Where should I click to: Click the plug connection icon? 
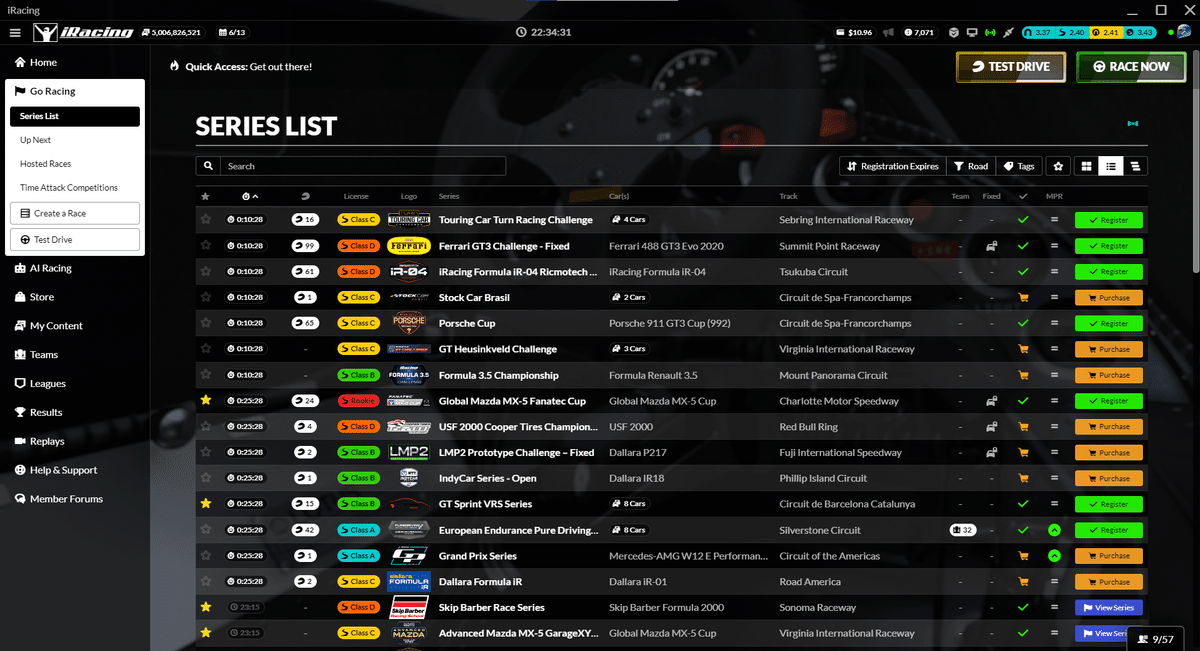(x=1008, y=32)
